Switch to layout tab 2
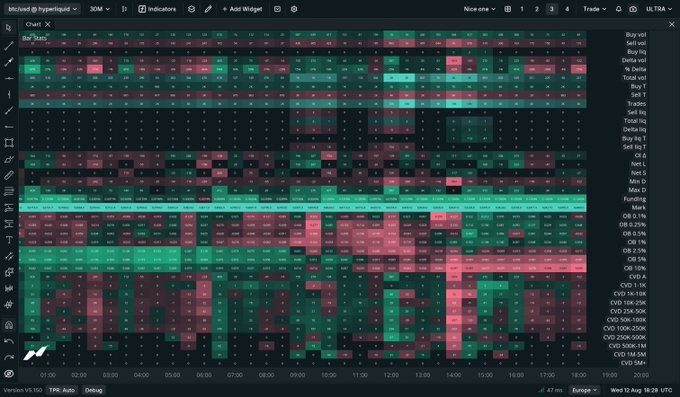The width and height of the screenshot is (680, 397). tap(537, 9)
